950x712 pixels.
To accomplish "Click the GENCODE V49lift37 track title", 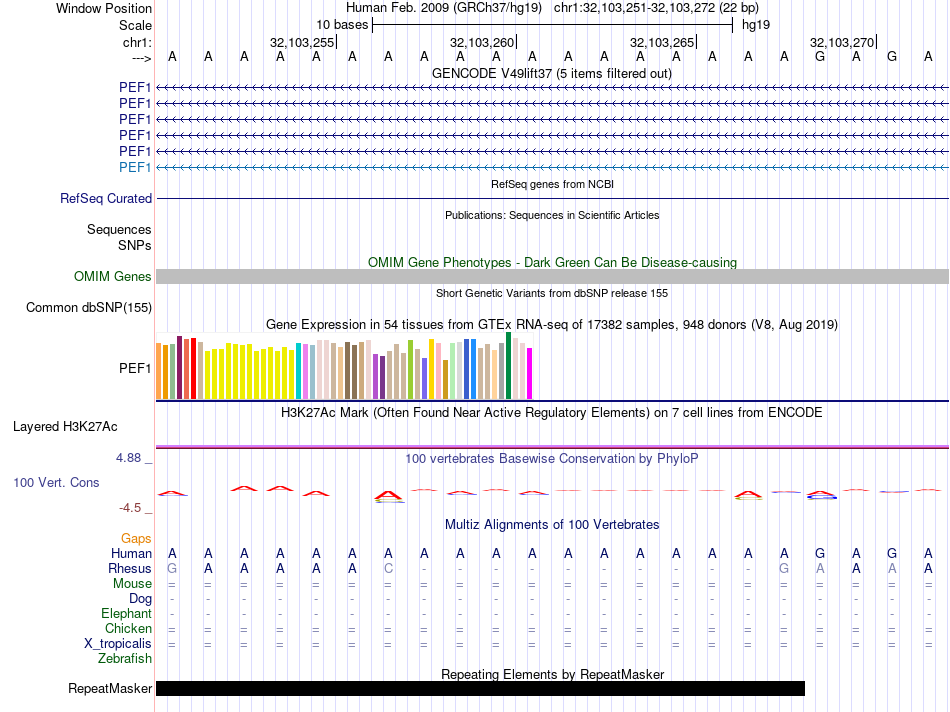I will click(551, 73).
